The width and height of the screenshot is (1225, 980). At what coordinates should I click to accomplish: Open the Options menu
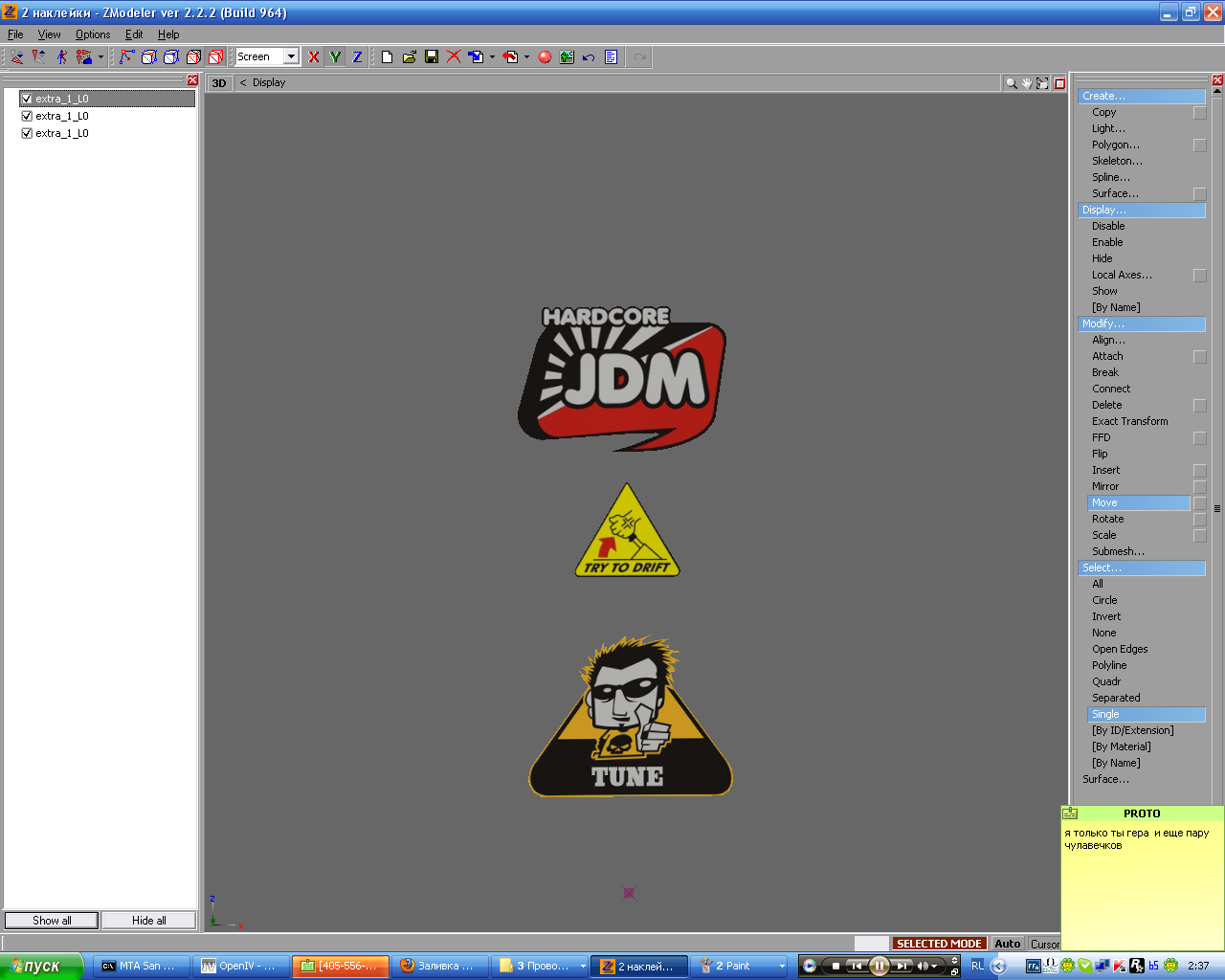click(x=93, y=34)
